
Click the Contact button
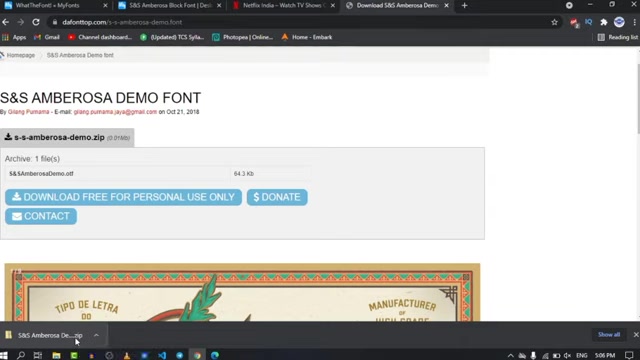point(41,216)
